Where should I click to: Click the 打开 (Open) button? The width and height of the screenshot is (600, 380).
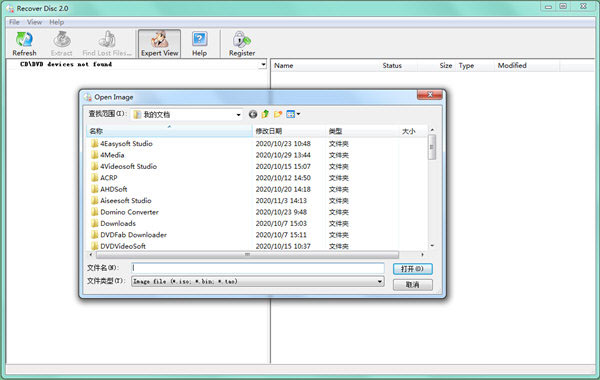[x=412, y=269]
